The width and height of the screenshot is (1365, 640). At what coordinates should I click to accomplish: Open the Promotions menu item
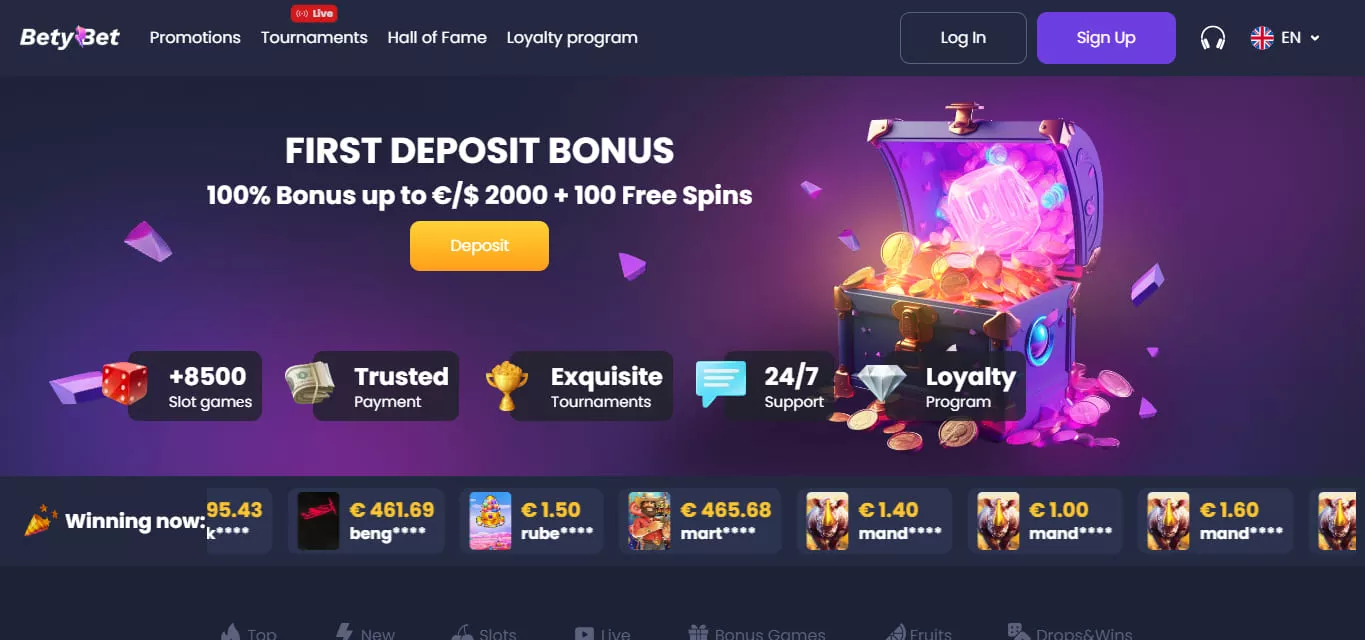click(195, 38)
